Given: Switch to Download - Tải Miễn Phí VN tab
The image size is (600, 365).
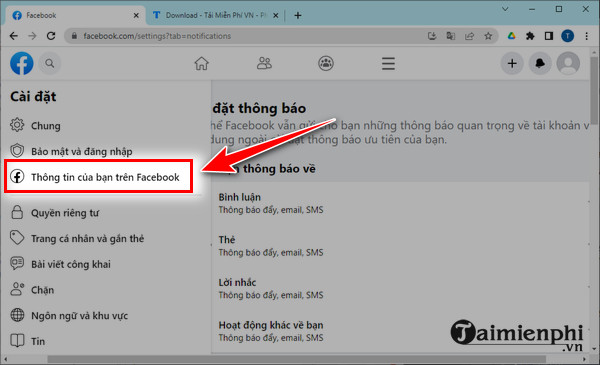Looking at the screenshot, I should 216,15.
